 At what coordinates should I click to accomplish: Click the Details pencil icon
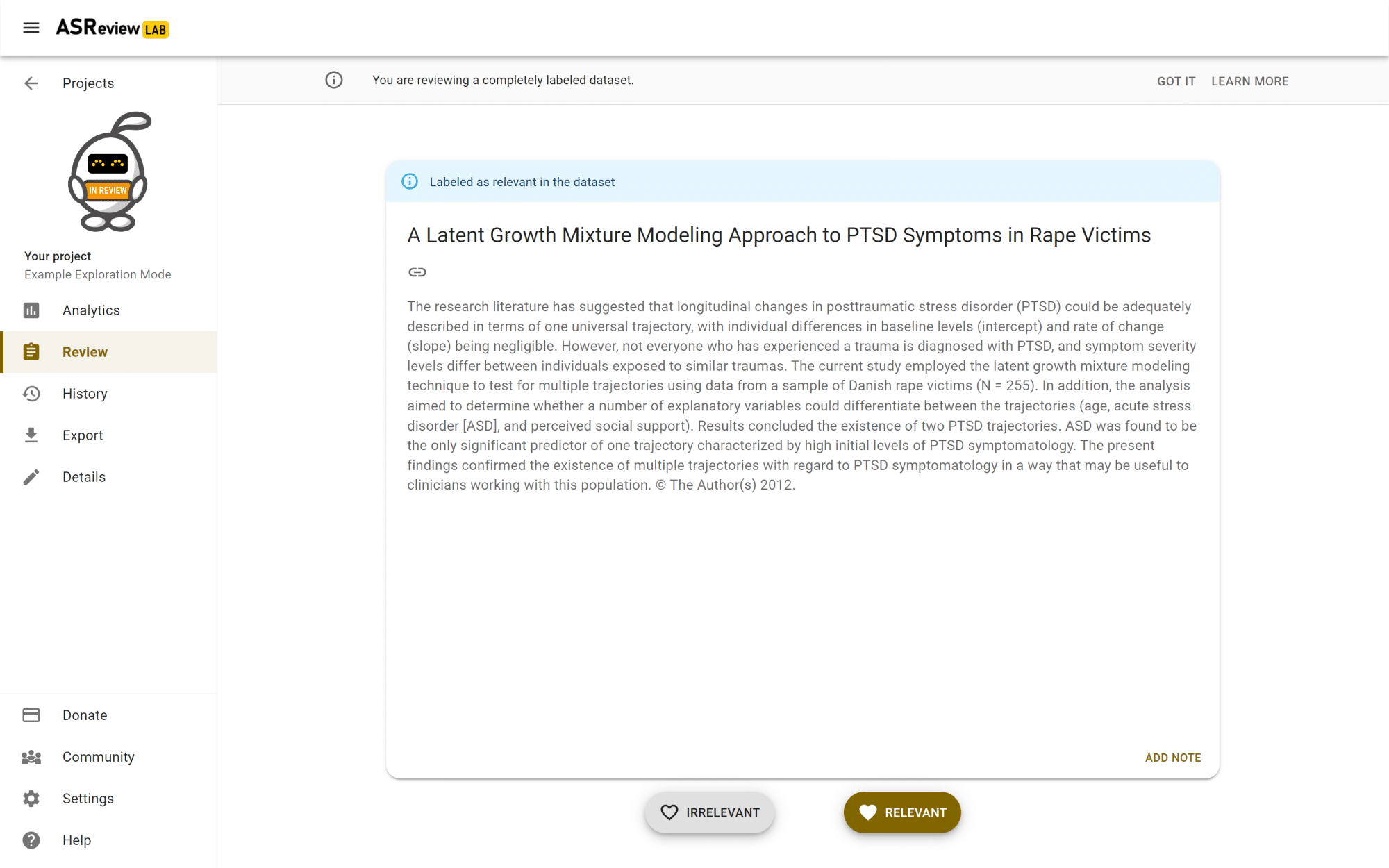click(x=31, y=477)
